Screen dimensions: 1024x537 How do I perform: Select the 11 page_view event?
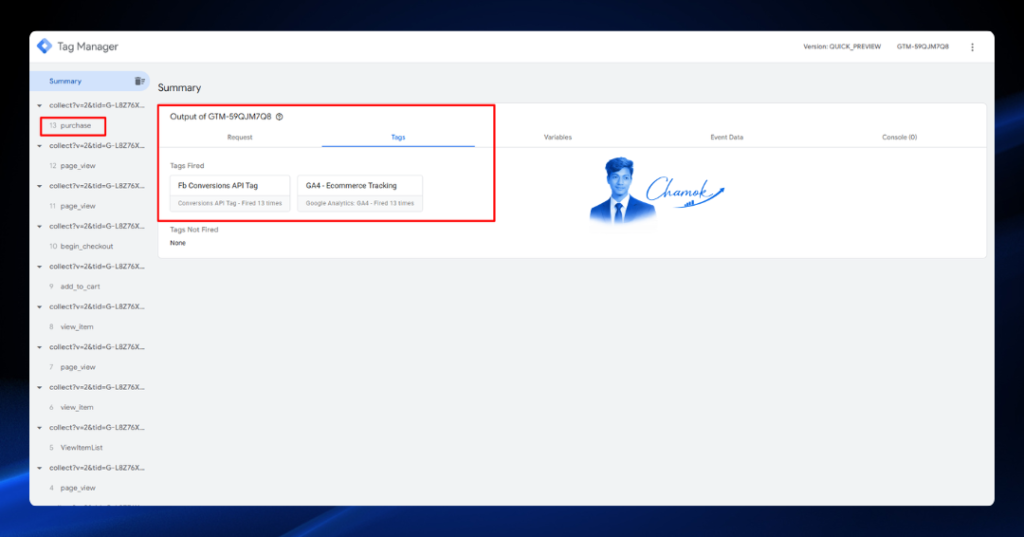[x=72, y=206]
